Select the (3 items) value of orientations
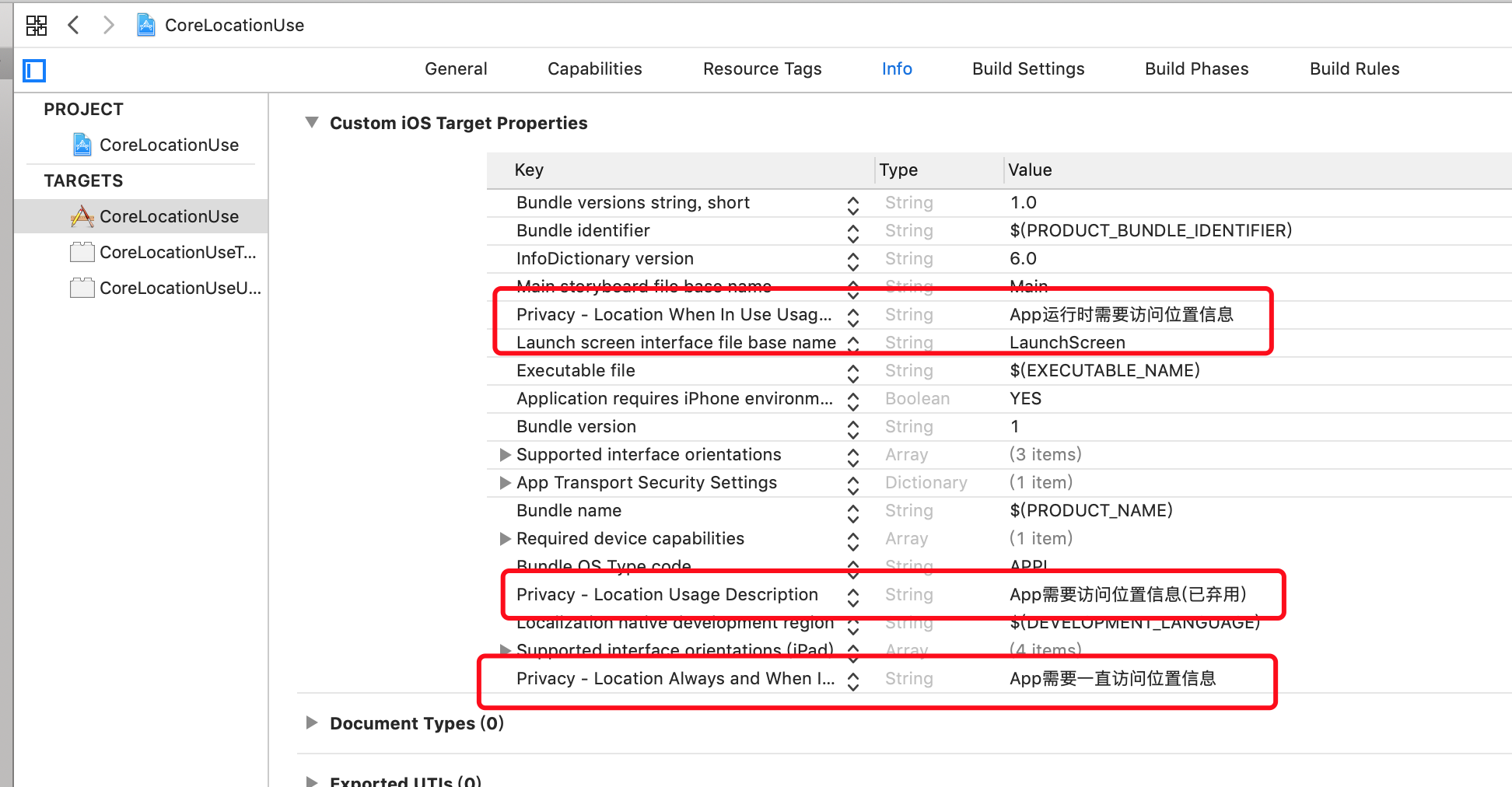The height and width of the screenshot is (787, 1512). (1045, 454)
